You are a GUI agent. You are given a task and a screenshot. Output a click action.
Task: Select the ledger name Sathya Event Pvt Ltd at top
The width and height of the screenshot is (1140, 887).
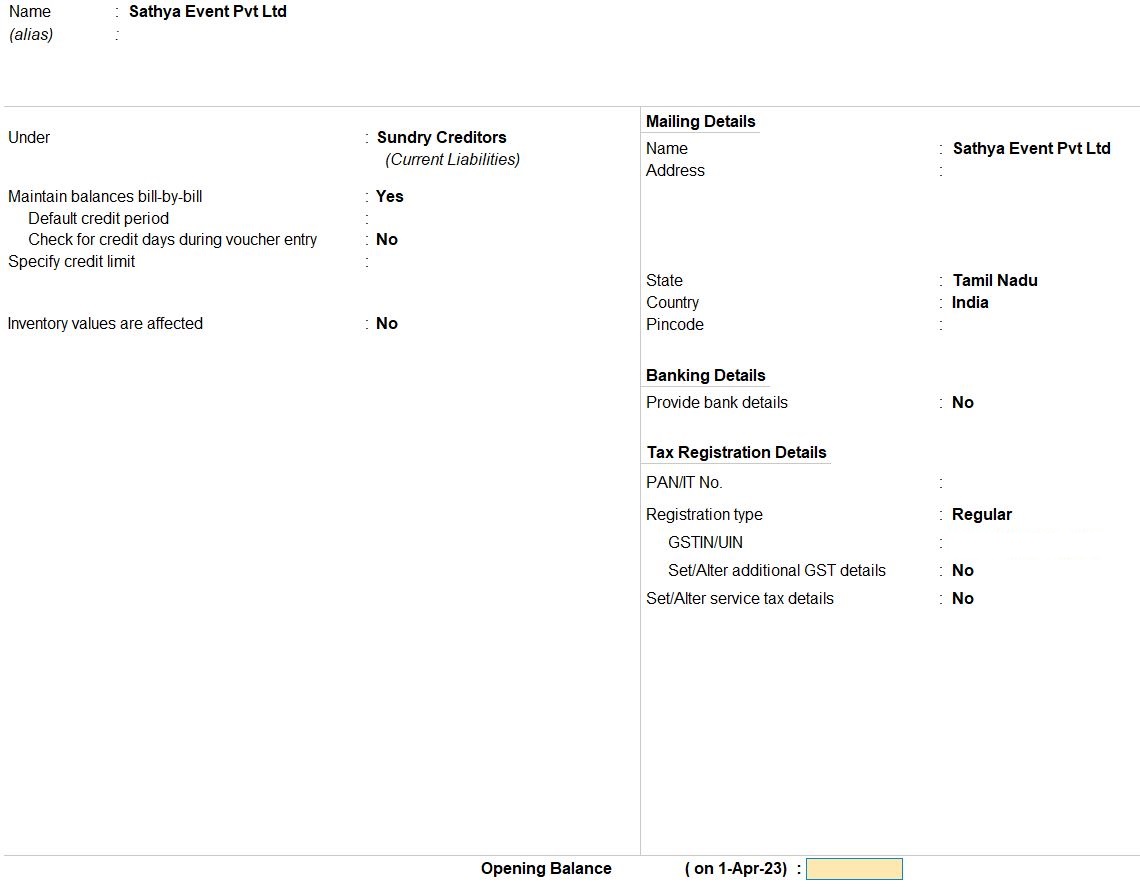(208, 12)
